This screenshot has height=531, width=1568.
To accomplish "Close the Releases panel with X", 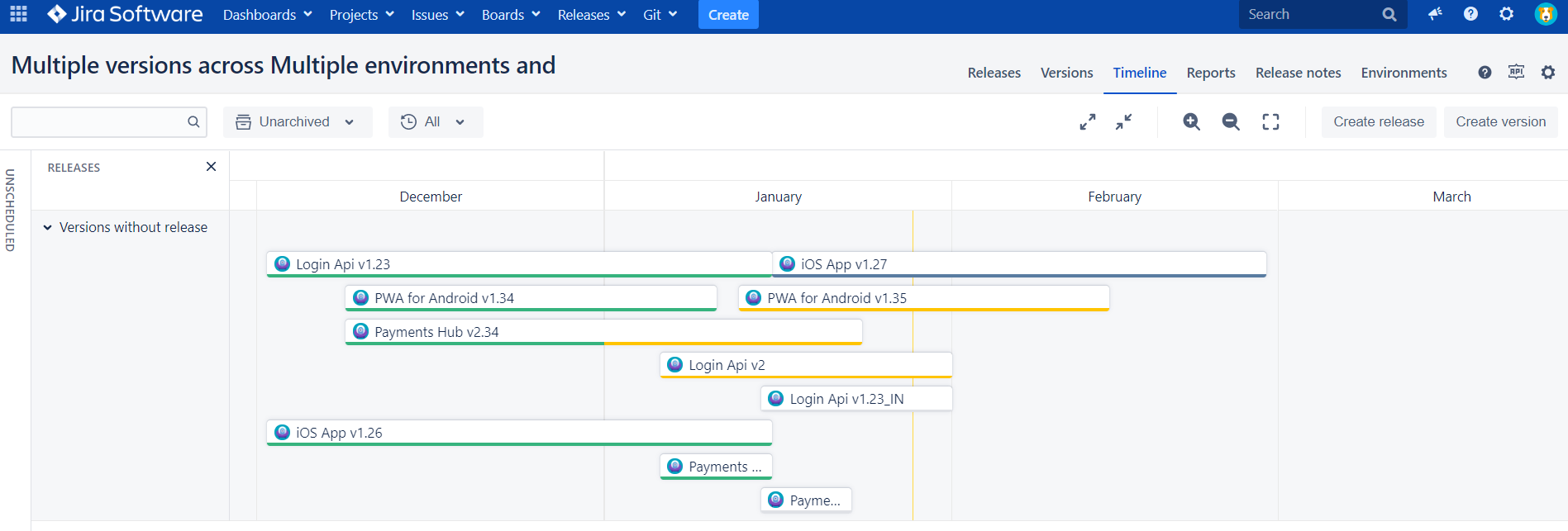I will click(211, 167).
